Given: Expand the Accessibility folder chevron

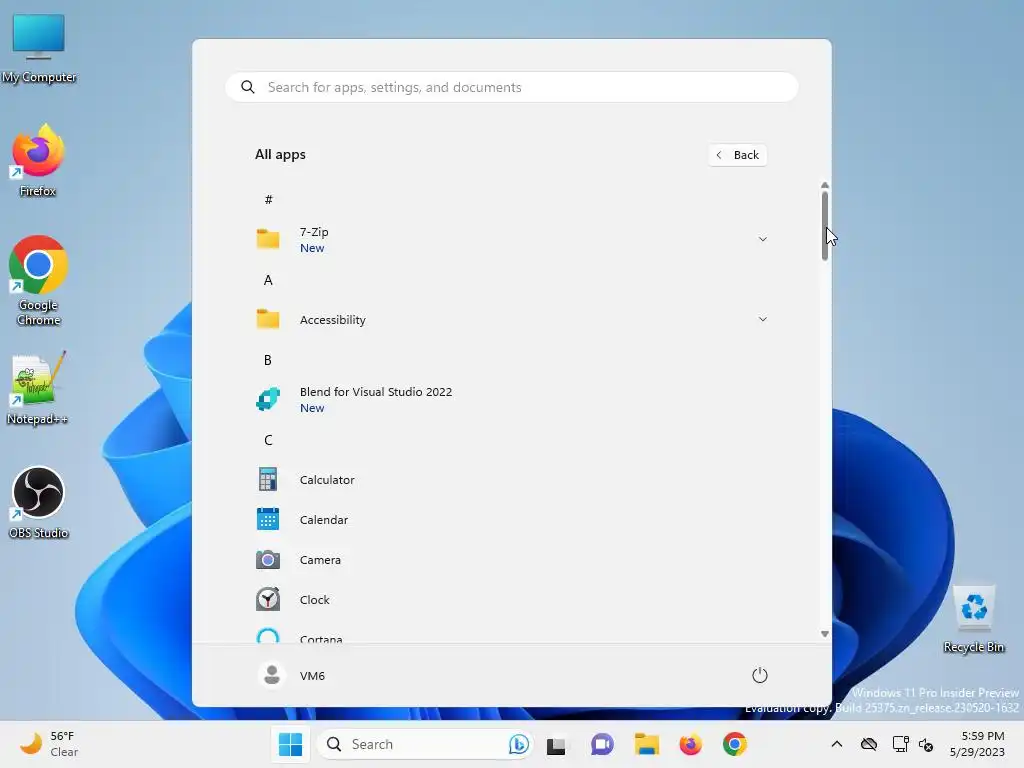Looking at the screenshot, I should (x=762, y=319).
